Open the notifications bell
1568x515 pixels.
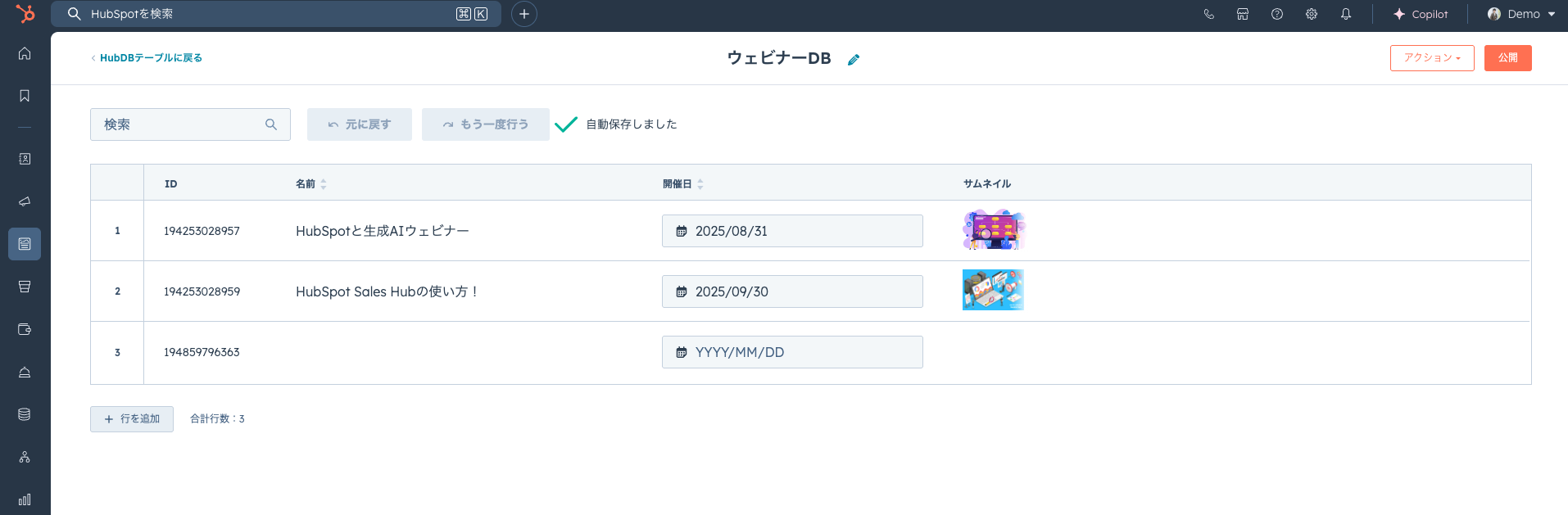[x=1346, y=14]
